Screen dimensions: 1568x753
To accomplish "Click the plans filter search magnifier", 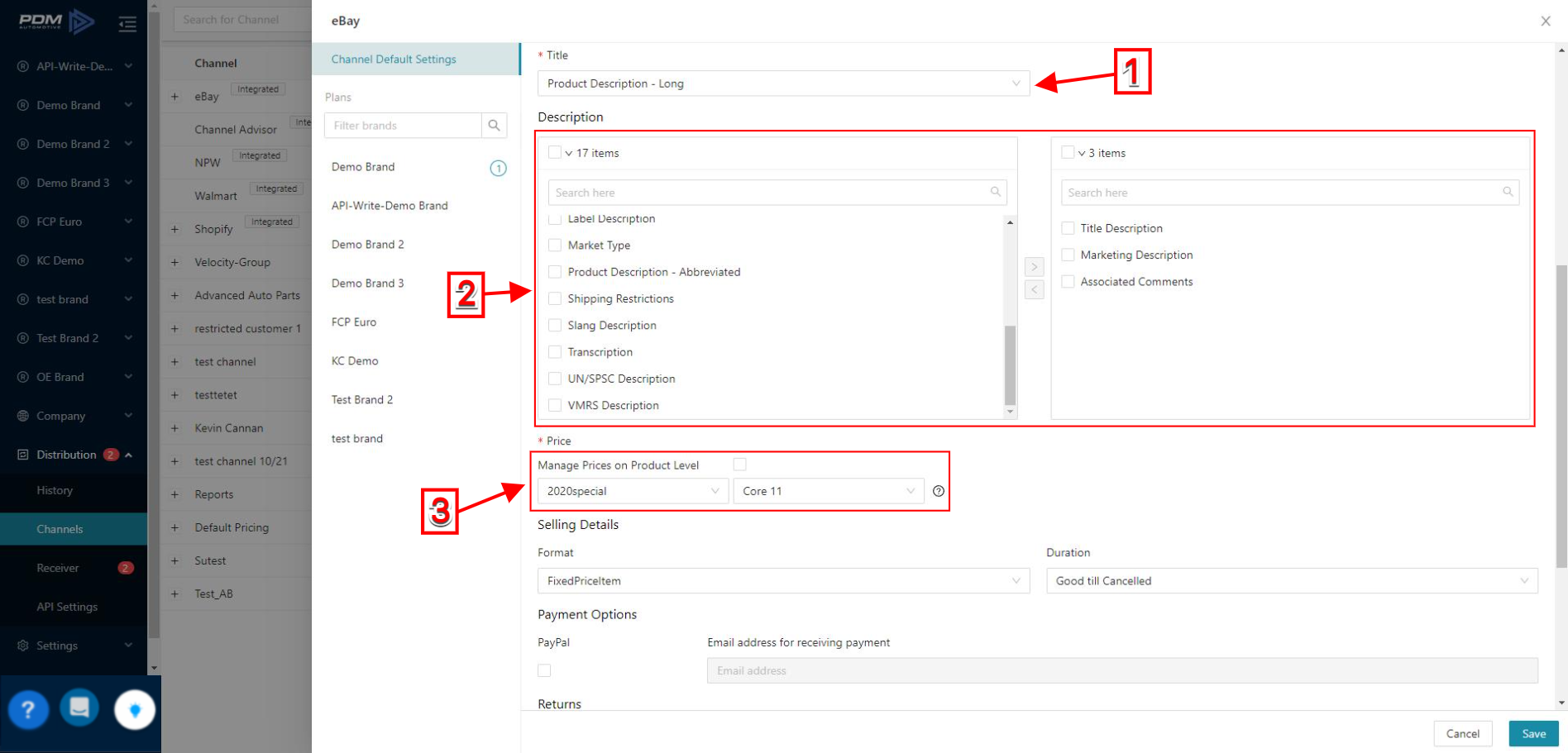I will (x=494, y=126).
